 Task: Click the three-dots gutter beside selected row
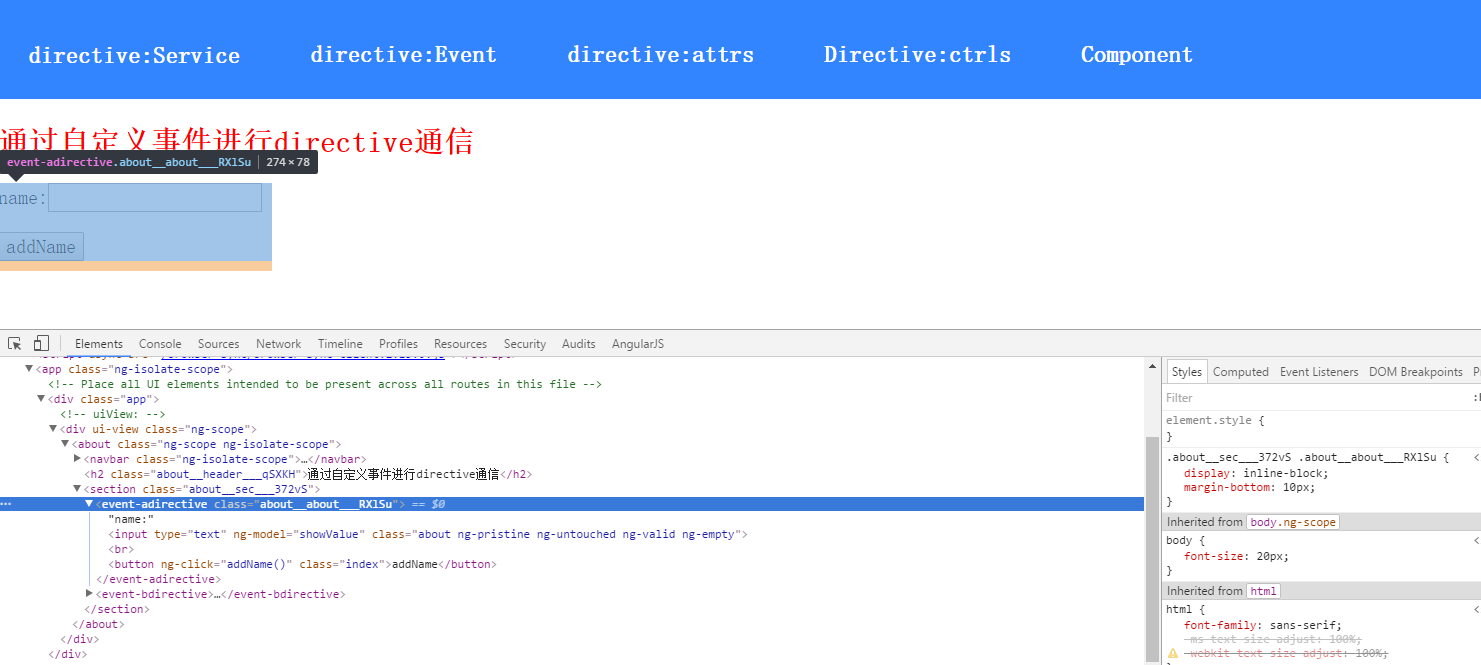6,505
